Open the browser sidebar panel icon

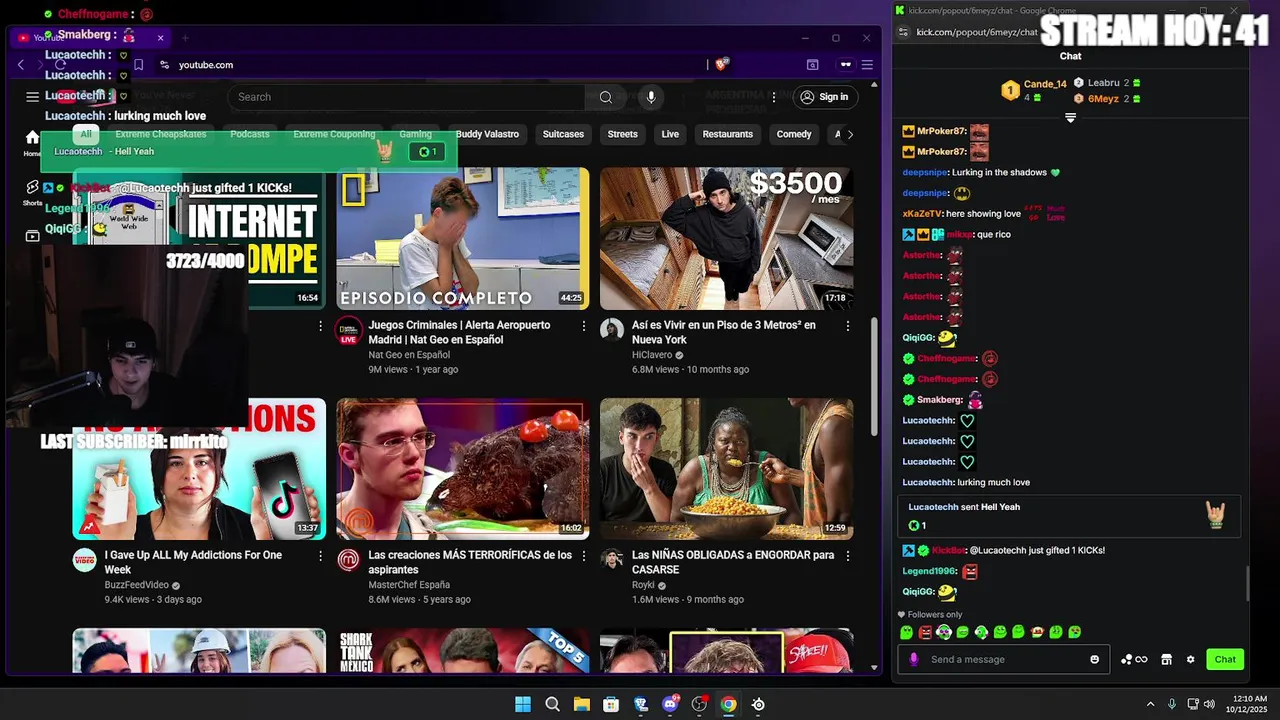point(812,65)
